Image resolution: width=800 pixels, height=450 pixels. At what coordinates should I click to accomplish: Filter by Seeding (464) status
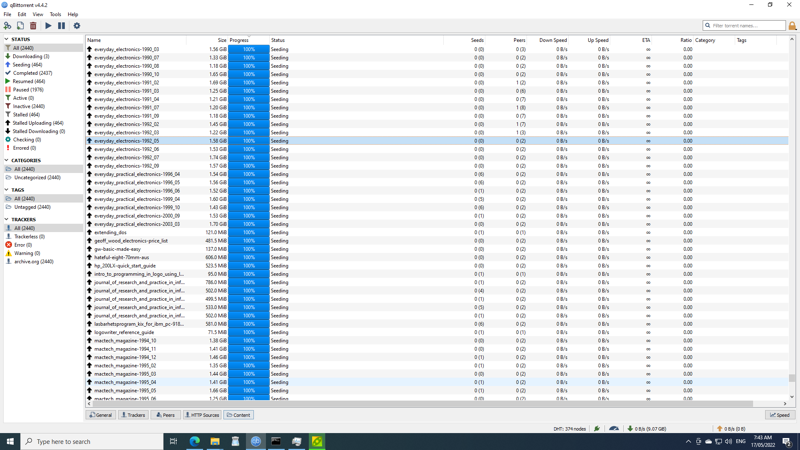coord(27,65)
